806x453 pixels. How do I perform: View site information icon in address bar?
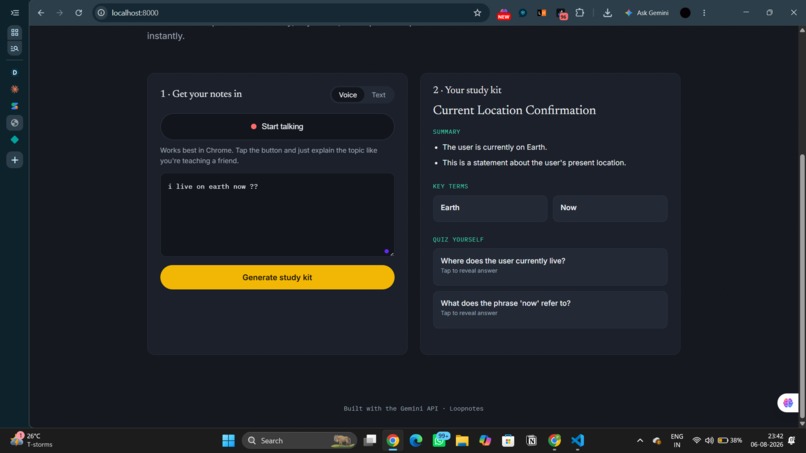[101, 13]
